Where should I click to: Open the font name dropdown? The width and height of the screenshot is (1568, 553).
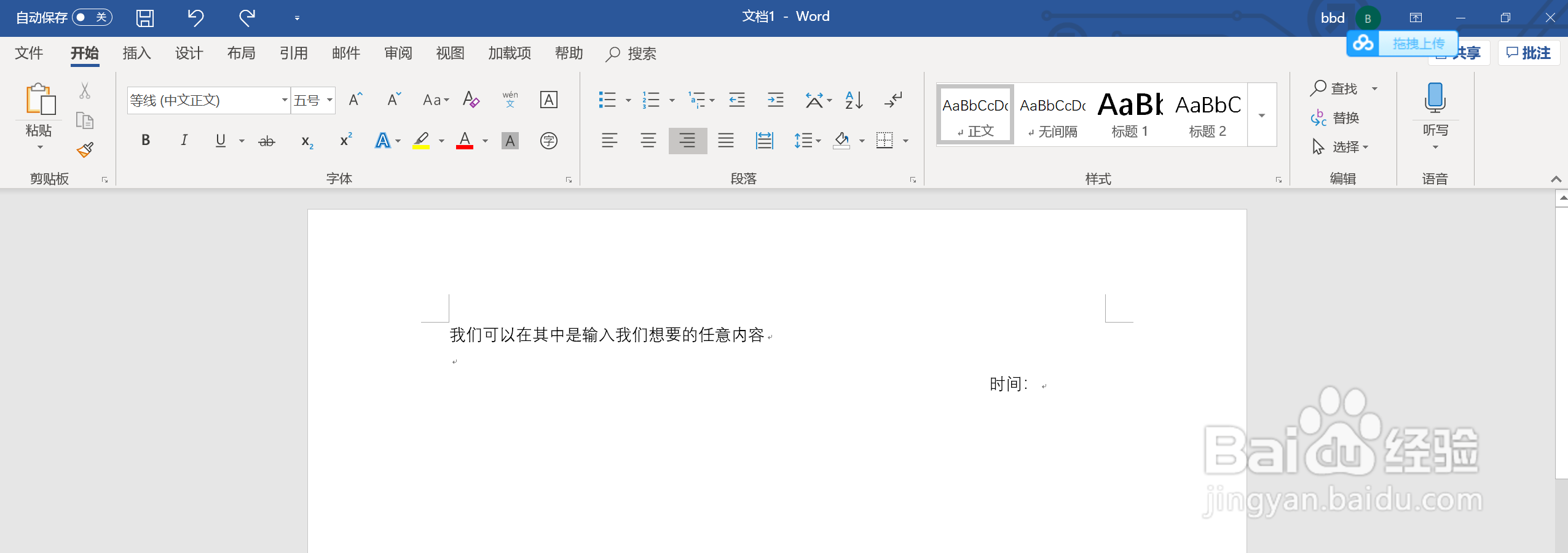(283, 100)
